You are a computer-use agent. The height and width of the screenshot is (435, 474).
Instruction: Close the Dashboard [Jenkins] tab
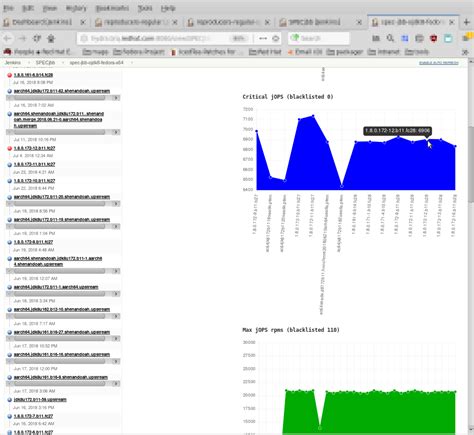83,22
